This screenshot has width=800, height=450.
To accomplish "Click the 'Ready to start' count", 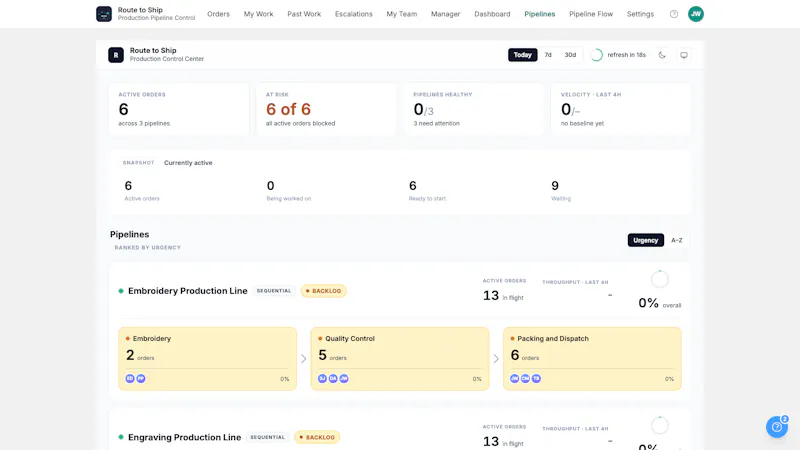I will tap(413, 186).
